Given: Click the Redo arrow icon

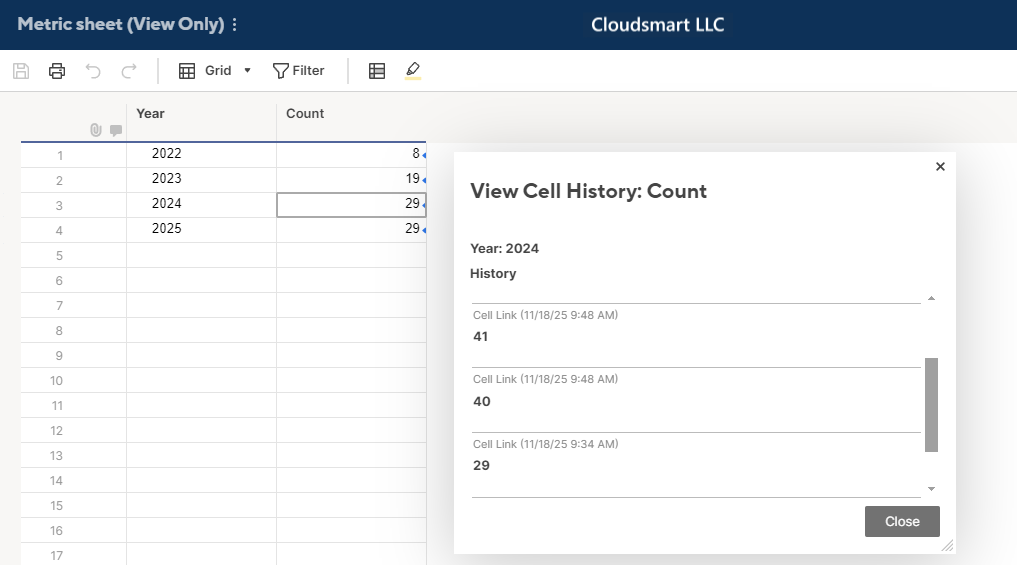Looking at the screenshot, I should pyautogui.click(x=128, y=71).
